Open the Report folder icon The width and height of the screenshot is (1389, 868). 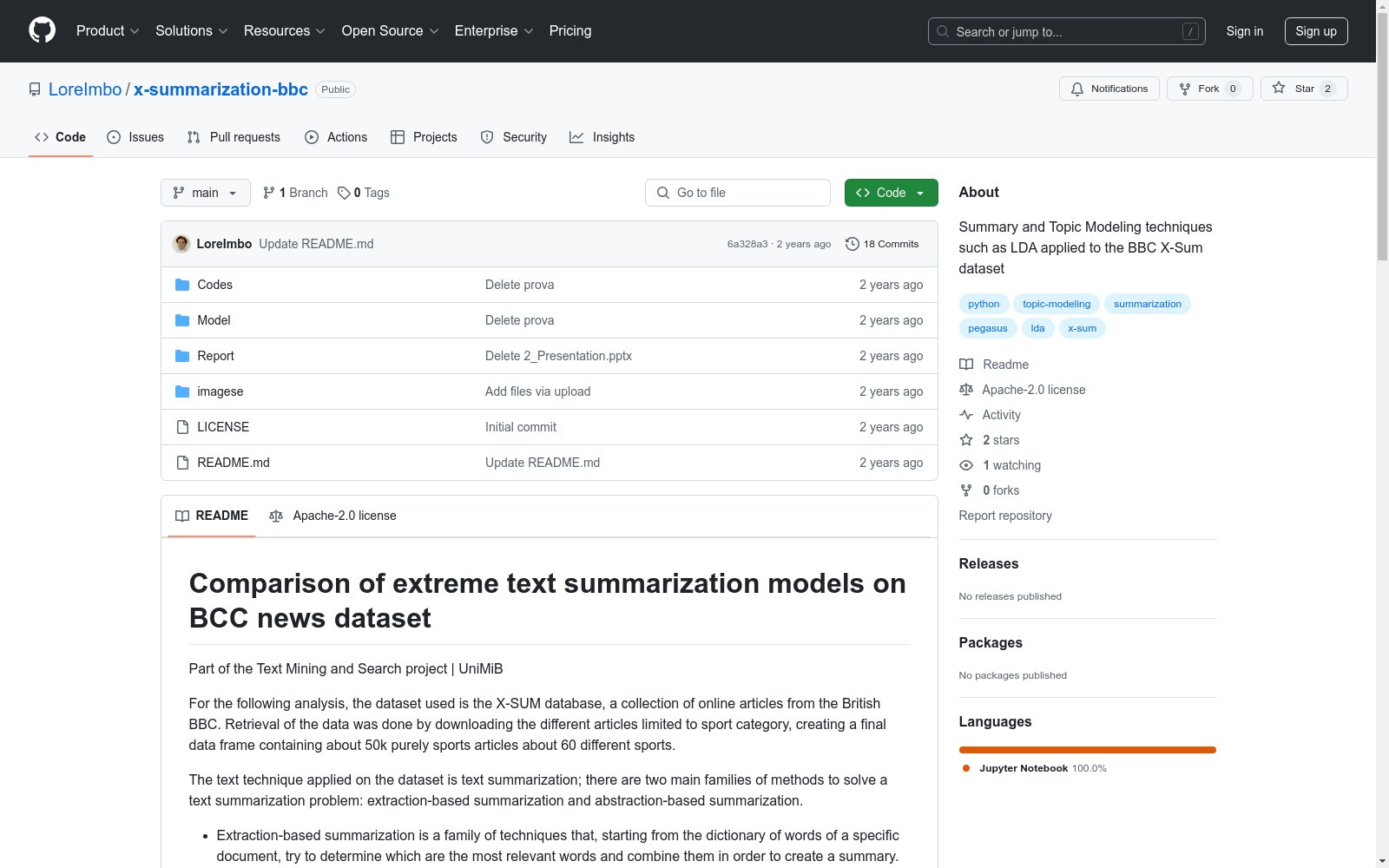click(x=182, y=356)
